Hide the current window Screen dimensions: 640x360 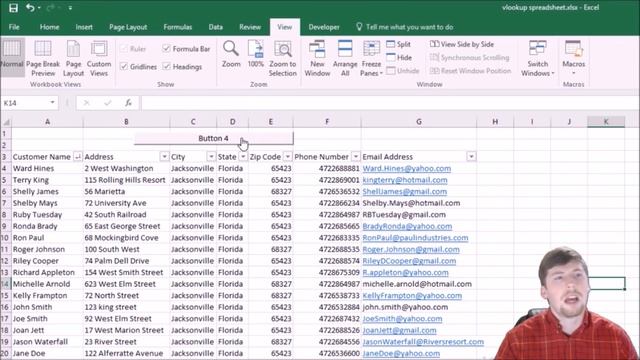tap(399, 58)
